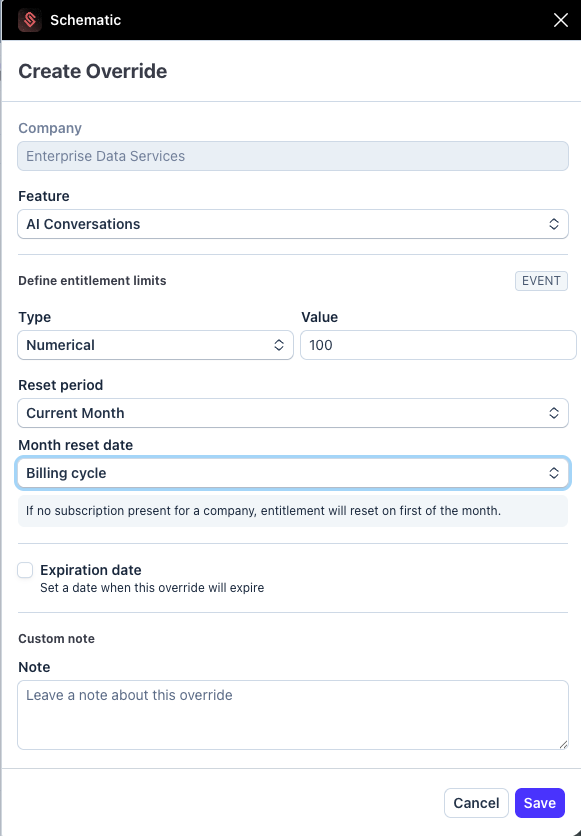
Task: Cancel creating the override
Action: (476, 802)
